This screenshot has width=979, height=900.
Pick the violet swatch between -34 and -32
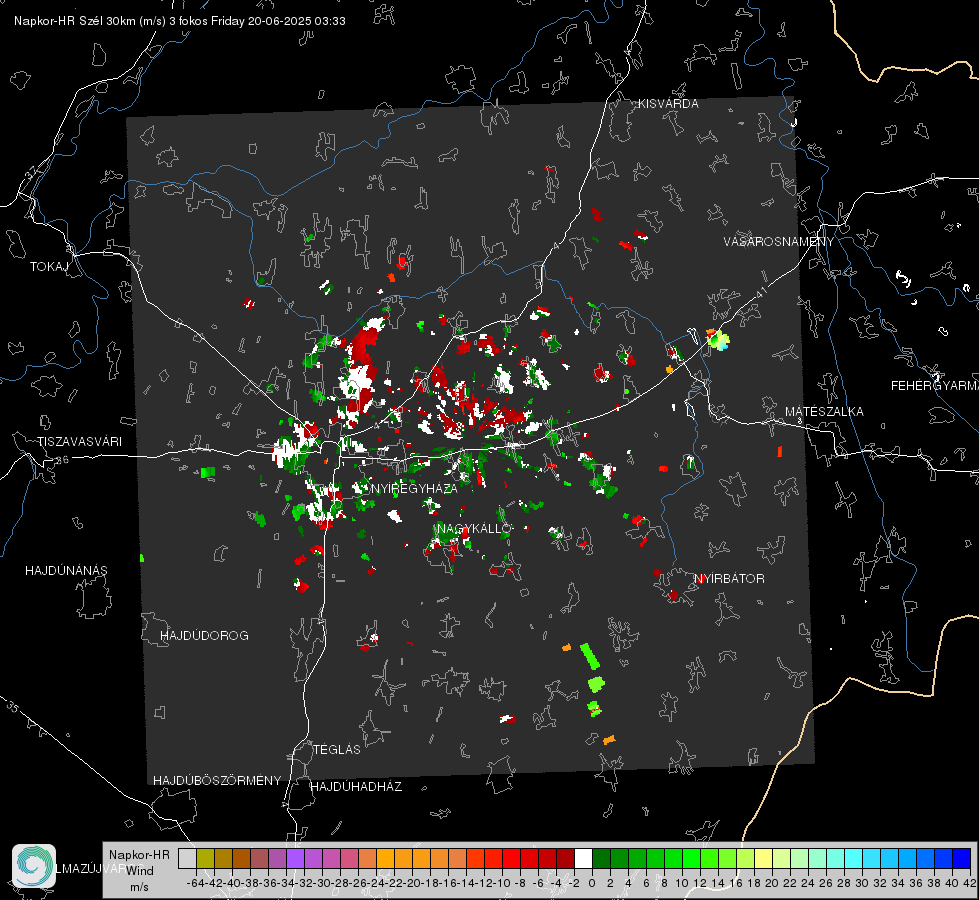295,858
